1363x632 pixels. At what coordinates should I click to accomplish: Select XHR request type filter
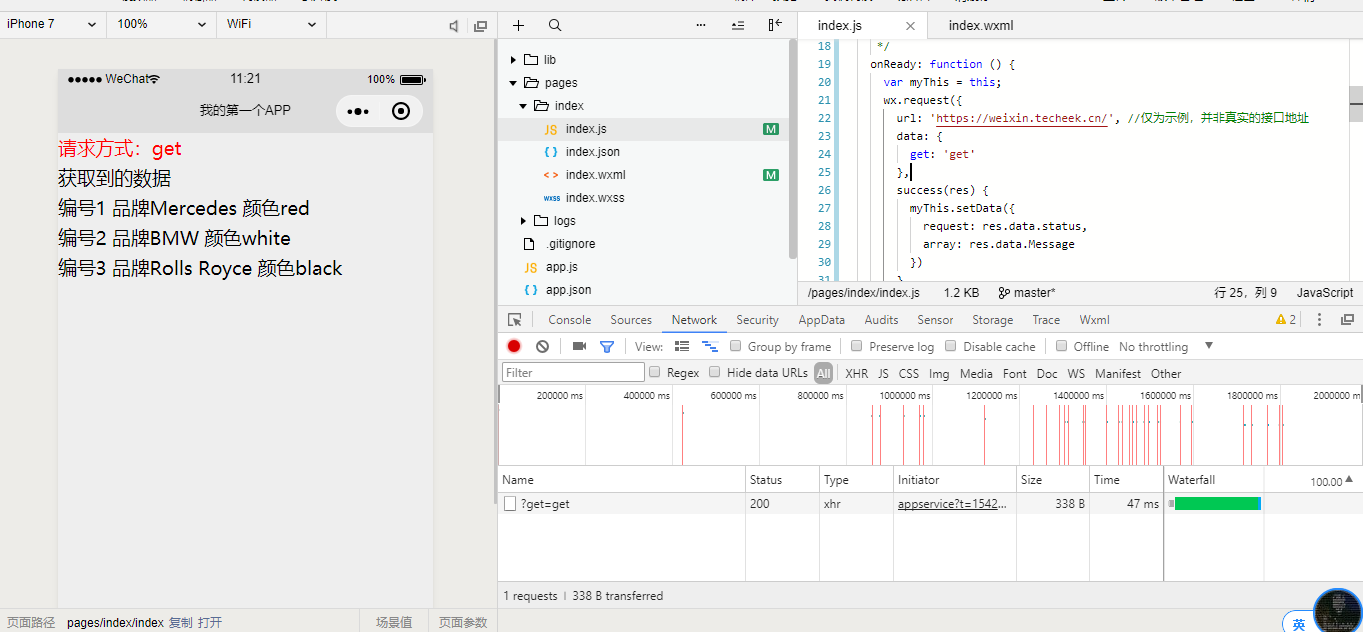click(857, 373)
